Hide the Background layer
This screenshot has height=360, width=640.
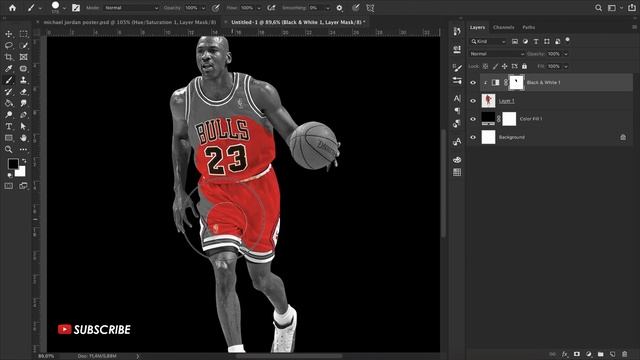(x=473, y=137)
